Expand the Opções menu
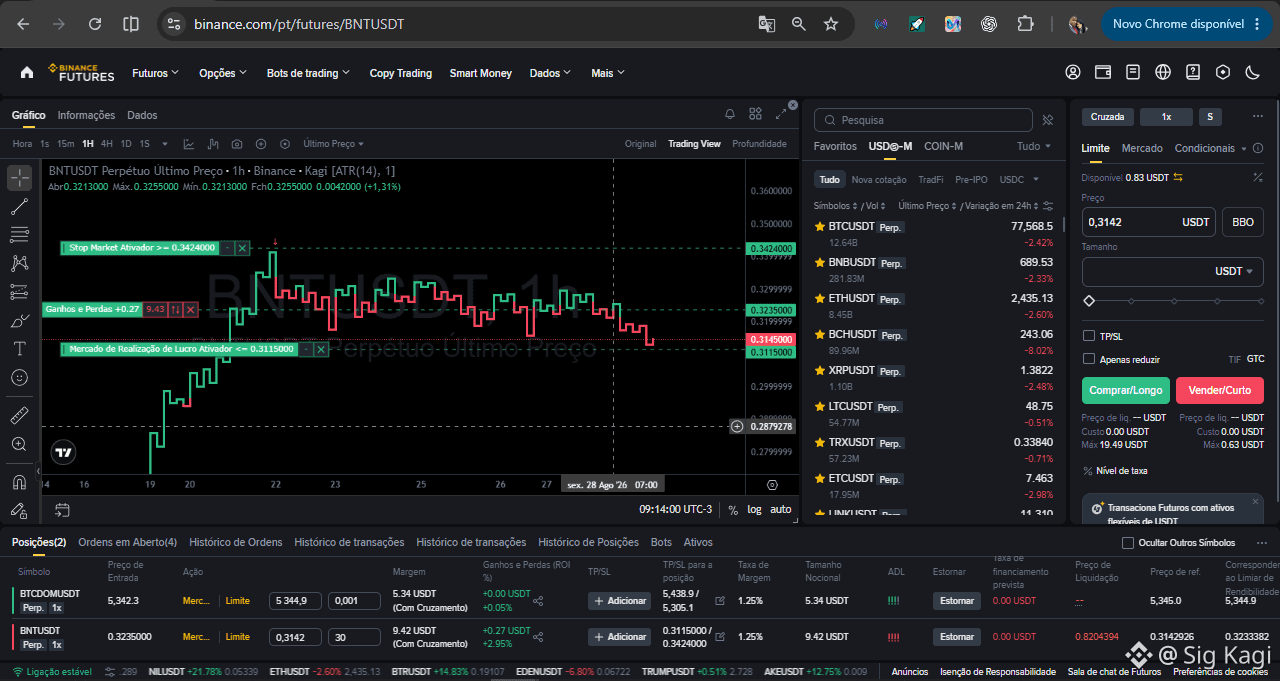Viewport: 1280px width, 681px height. click(x=223, y=73)
